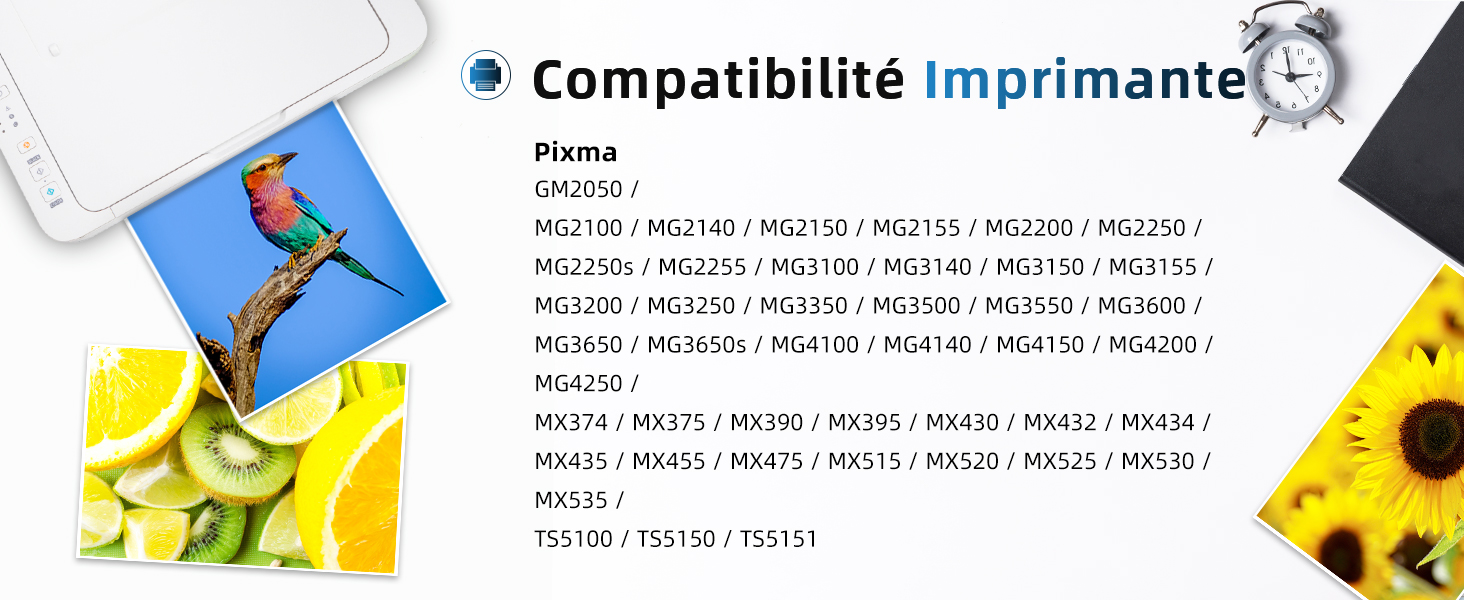The height and width of the screenshot is (600, 1464).
Task: Click the TS5151 model text
Action: 778,540
